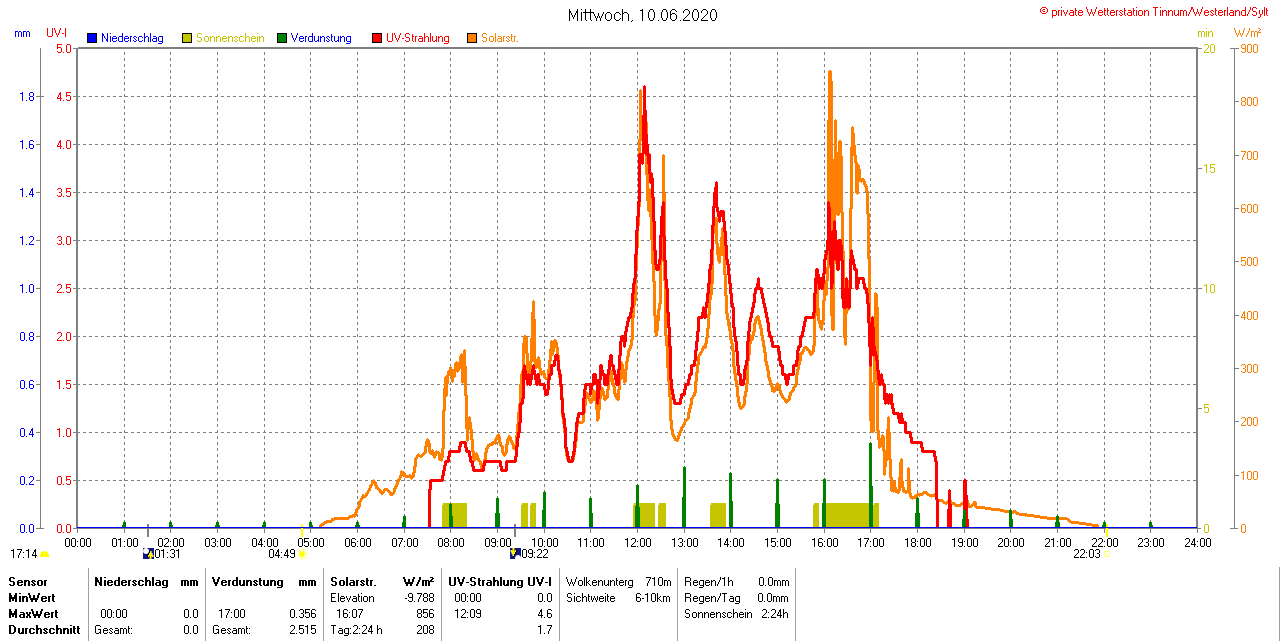Click the yellow Sonnenschein legend swatch

tap(187, 38)
